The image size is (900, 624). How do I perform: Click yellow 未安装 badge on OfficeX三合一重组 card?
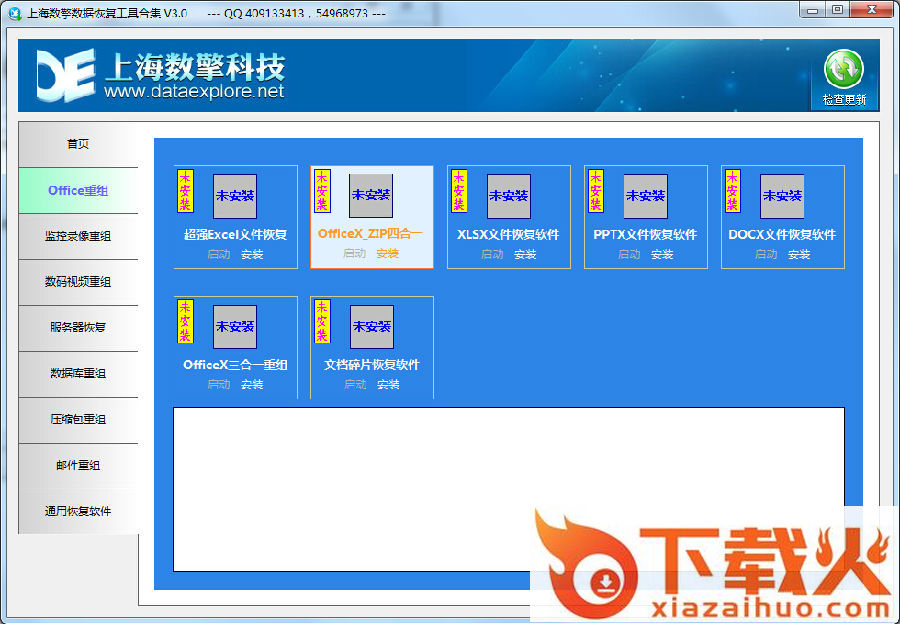[x=185, y=321]
